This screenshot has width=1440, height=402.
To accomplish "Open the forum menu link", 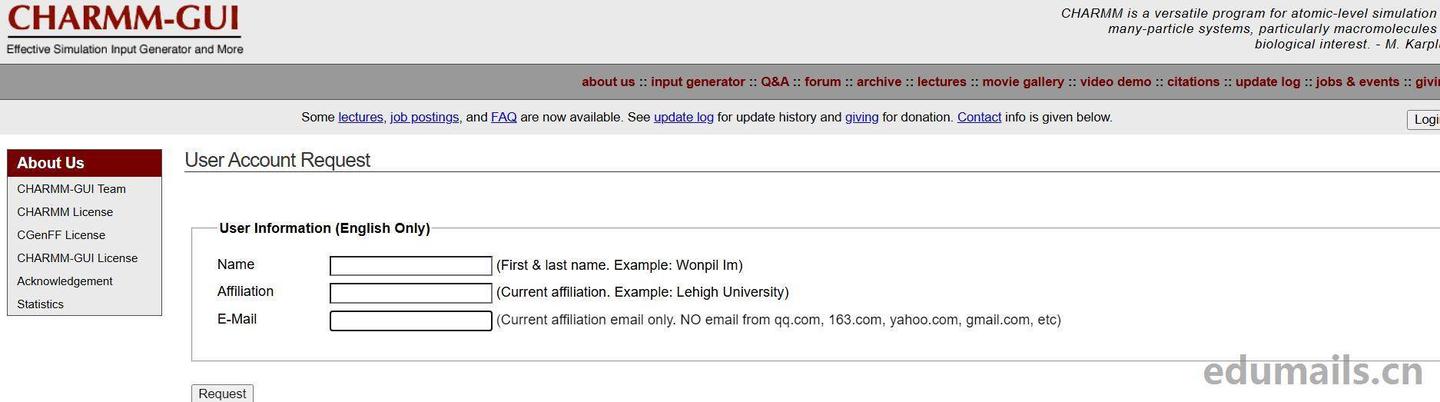I will point(823,82).
